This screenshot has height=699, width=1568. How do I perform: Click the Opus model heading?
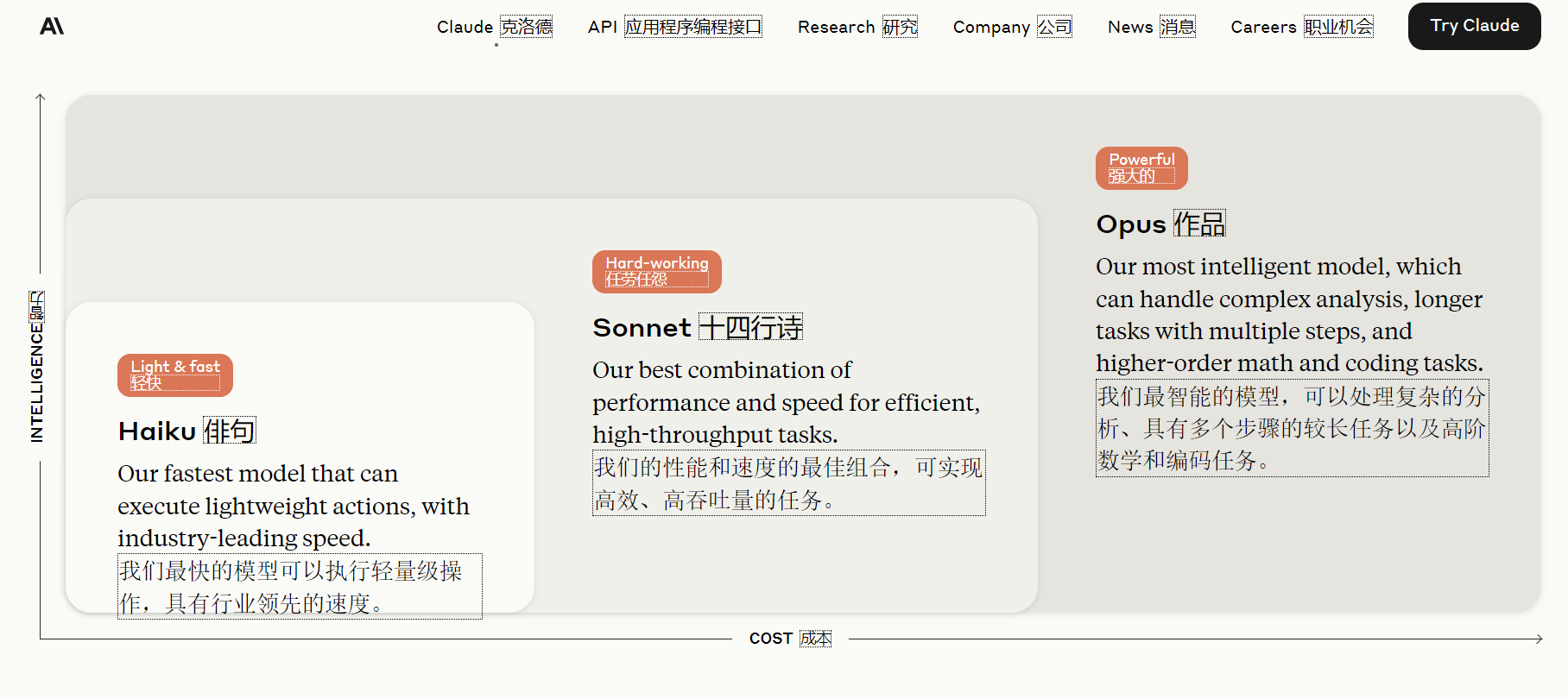[1160, 224]
